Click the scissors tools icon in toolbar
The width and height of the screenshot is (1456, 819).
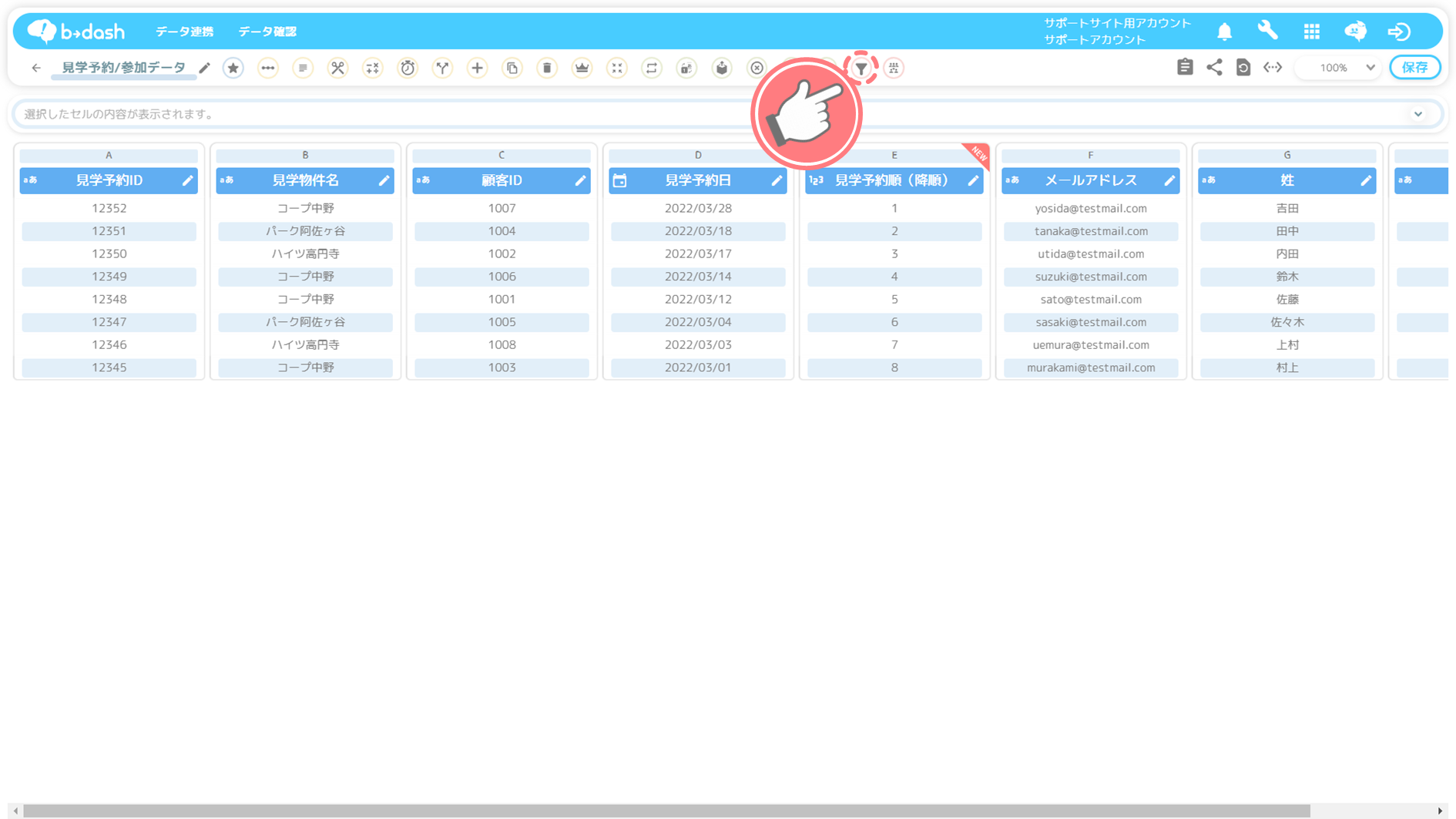pos(337,69)
